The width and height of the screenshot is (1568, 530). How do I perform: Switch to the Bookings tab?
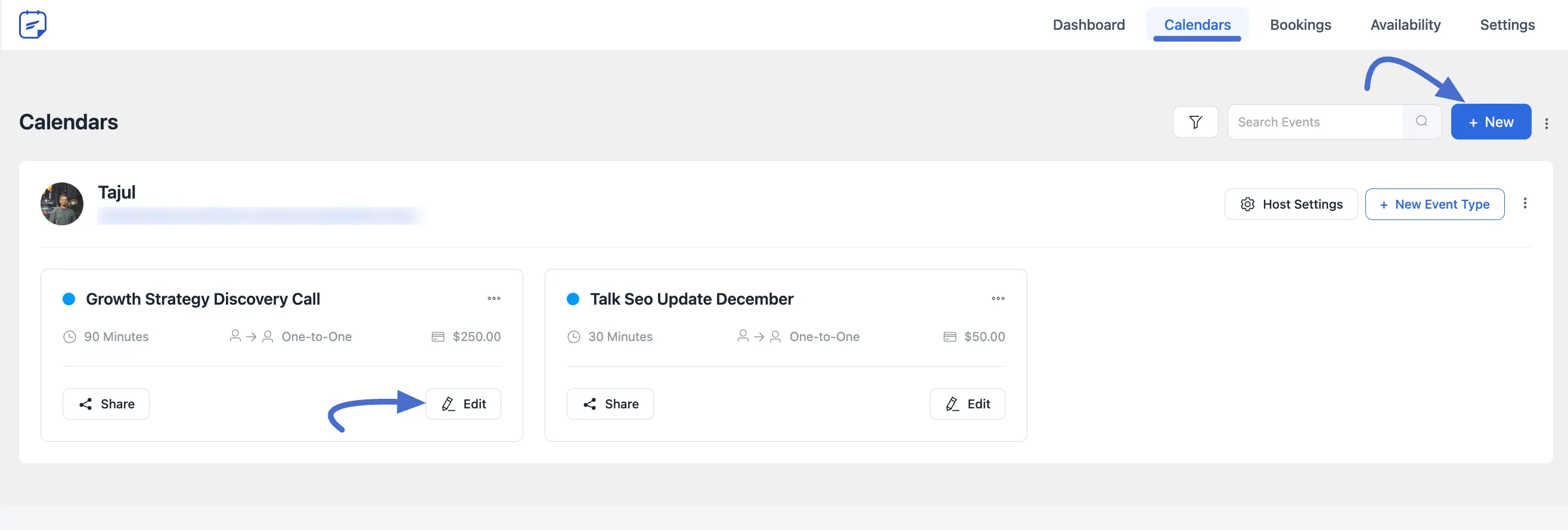pyautogui.click(x=1300, y=25)
